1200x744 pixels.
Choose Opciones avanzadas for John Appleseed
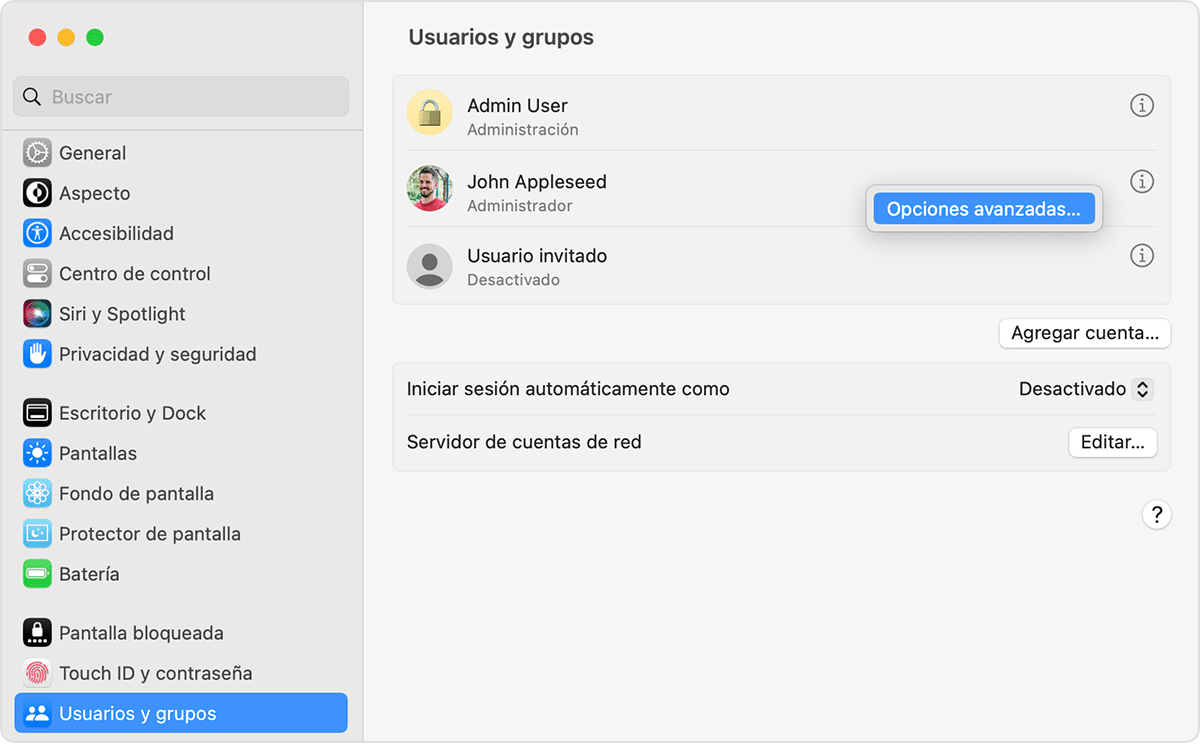[983, 208]
